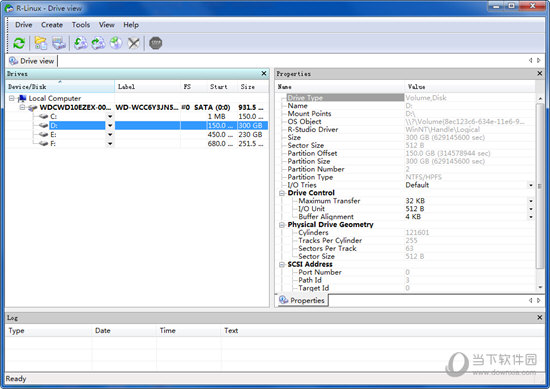Collapse the SCSI Address section
The image size is (550, 389).
(282, 264)
